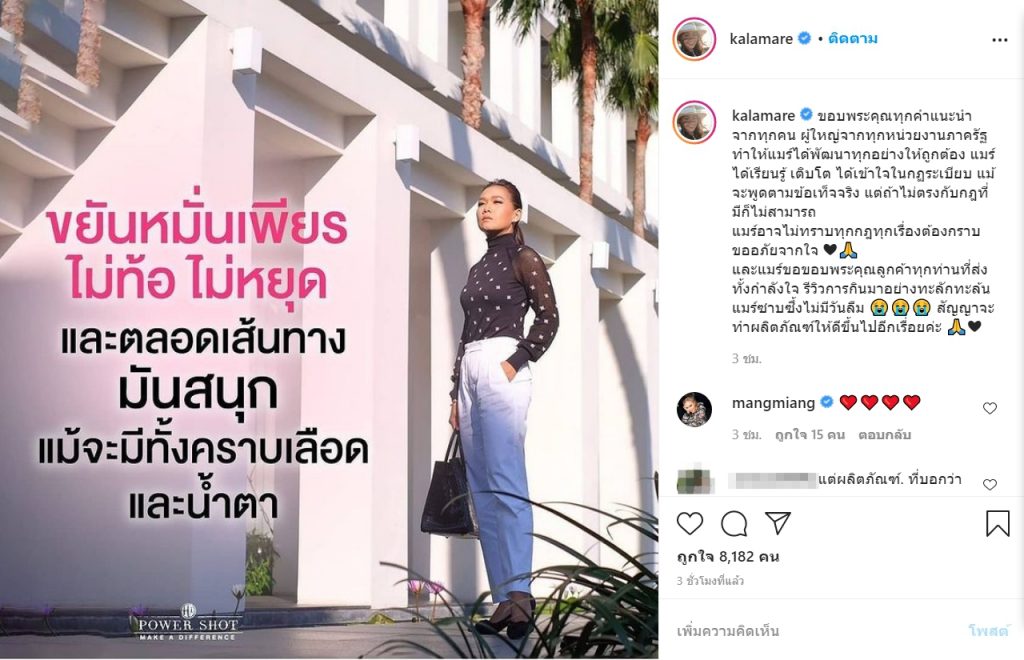
Task: View the ถูกใจ 15 คน likes on the comment
Action: click(810, 435)
